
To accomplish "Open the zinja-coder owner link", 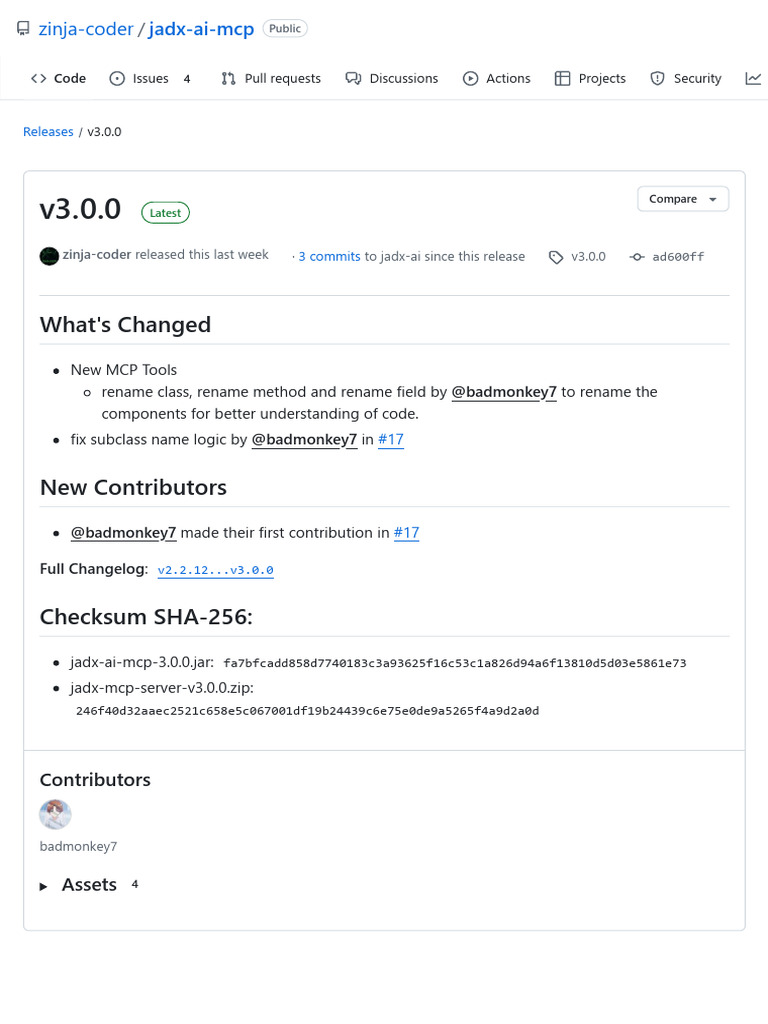I will 86,29.
